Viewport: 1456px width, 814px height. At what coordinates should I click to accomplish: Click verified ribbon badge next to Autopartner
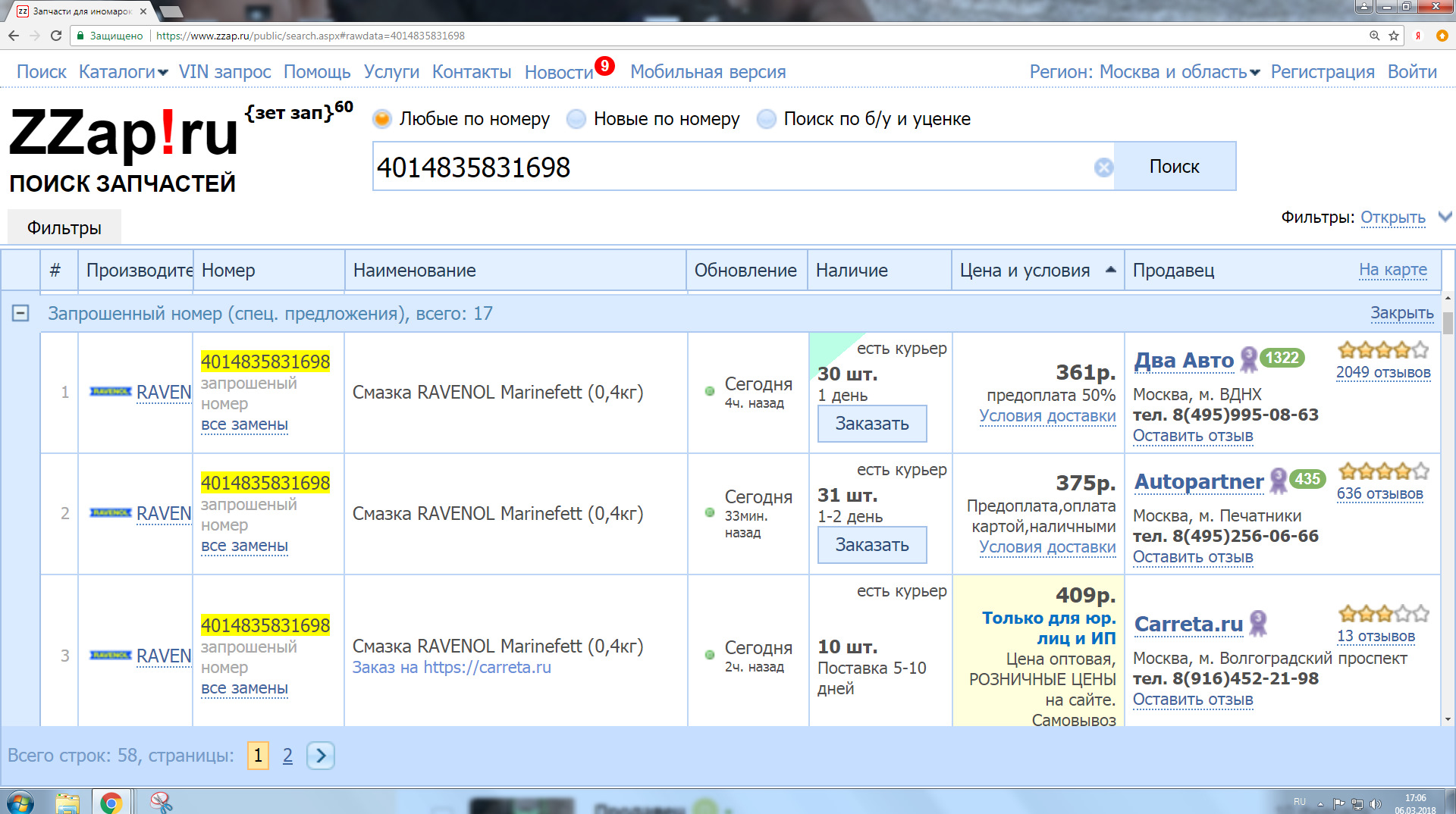[x=1278, y=481]
